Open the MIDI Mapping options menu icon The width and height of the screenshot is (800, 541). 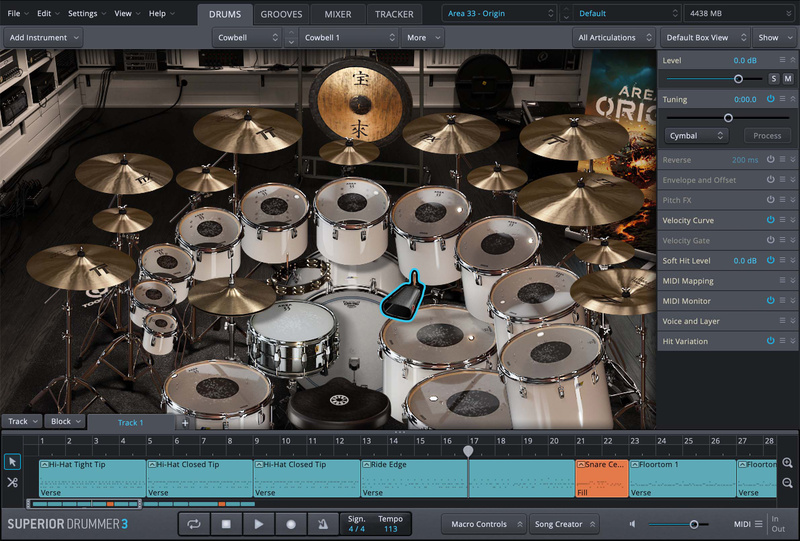pyautogui.click(x=782, y=280)
